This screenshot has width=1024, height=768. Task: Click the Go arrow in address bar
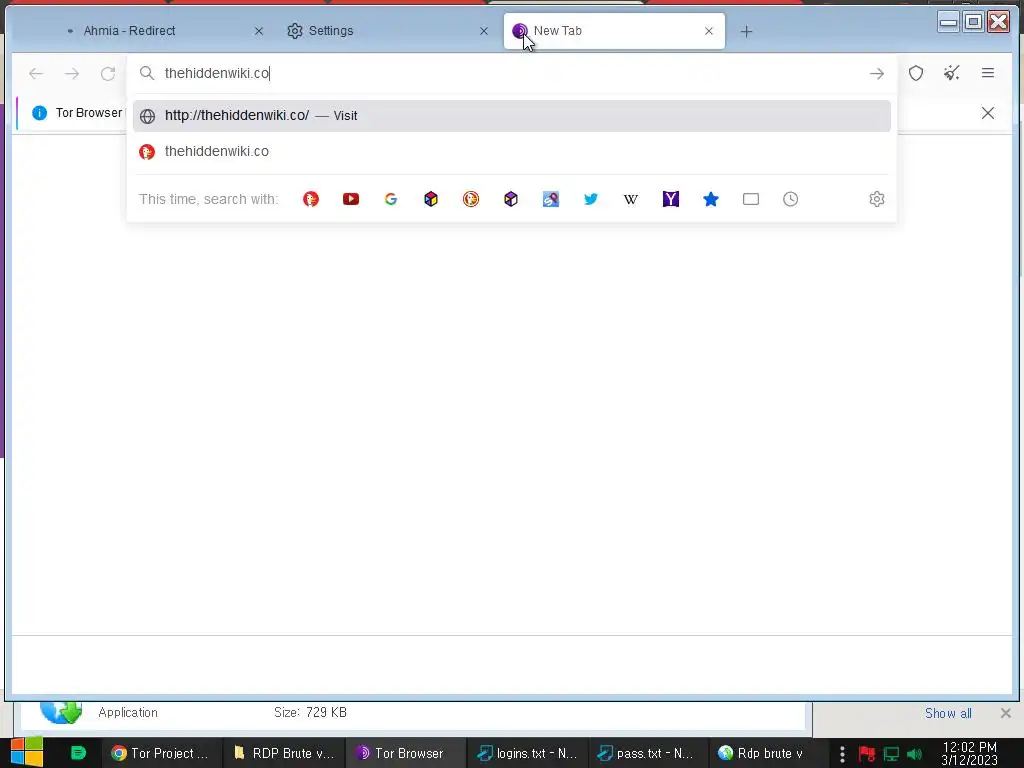point(876,74)
